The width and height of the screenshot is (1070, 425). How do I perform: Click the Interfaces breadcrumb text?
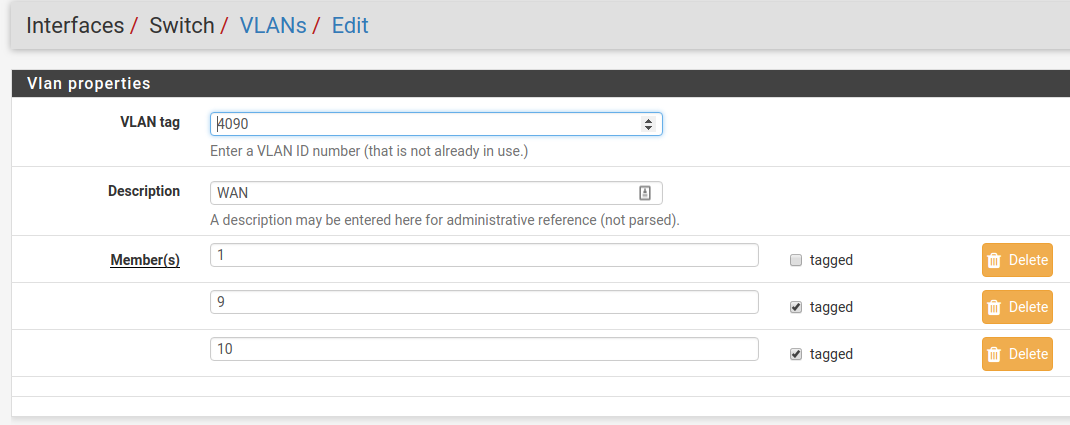(75, 25)
